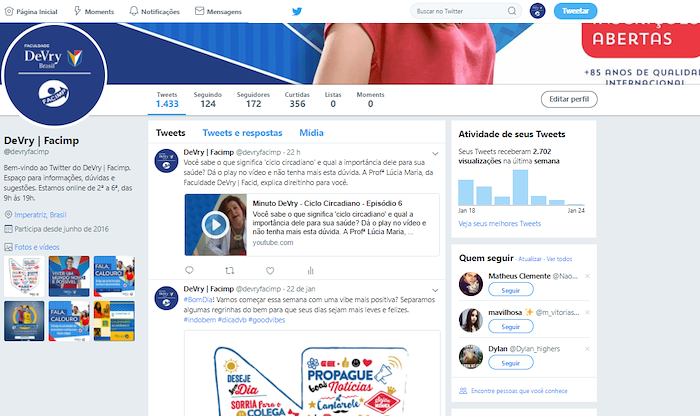This screenshot has height=416, width=700.
Task: Retweet the ciclo circadiano tweet
Action: (229, 270)
